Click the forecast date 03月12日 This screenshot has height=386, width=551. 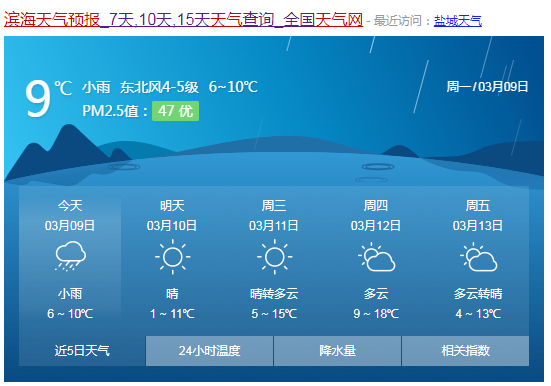(x=376, y=226)
